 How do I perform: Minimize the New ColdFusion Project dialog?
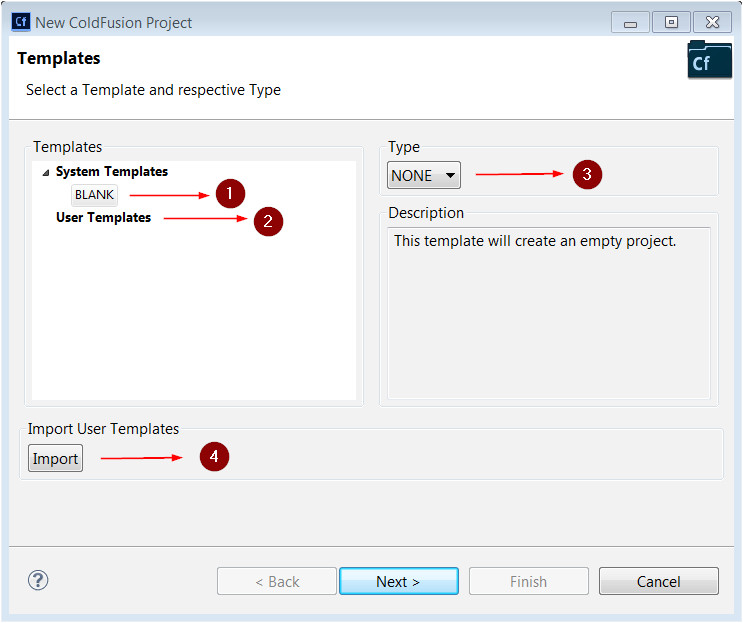pyautogui.click(x=629, y=21)
